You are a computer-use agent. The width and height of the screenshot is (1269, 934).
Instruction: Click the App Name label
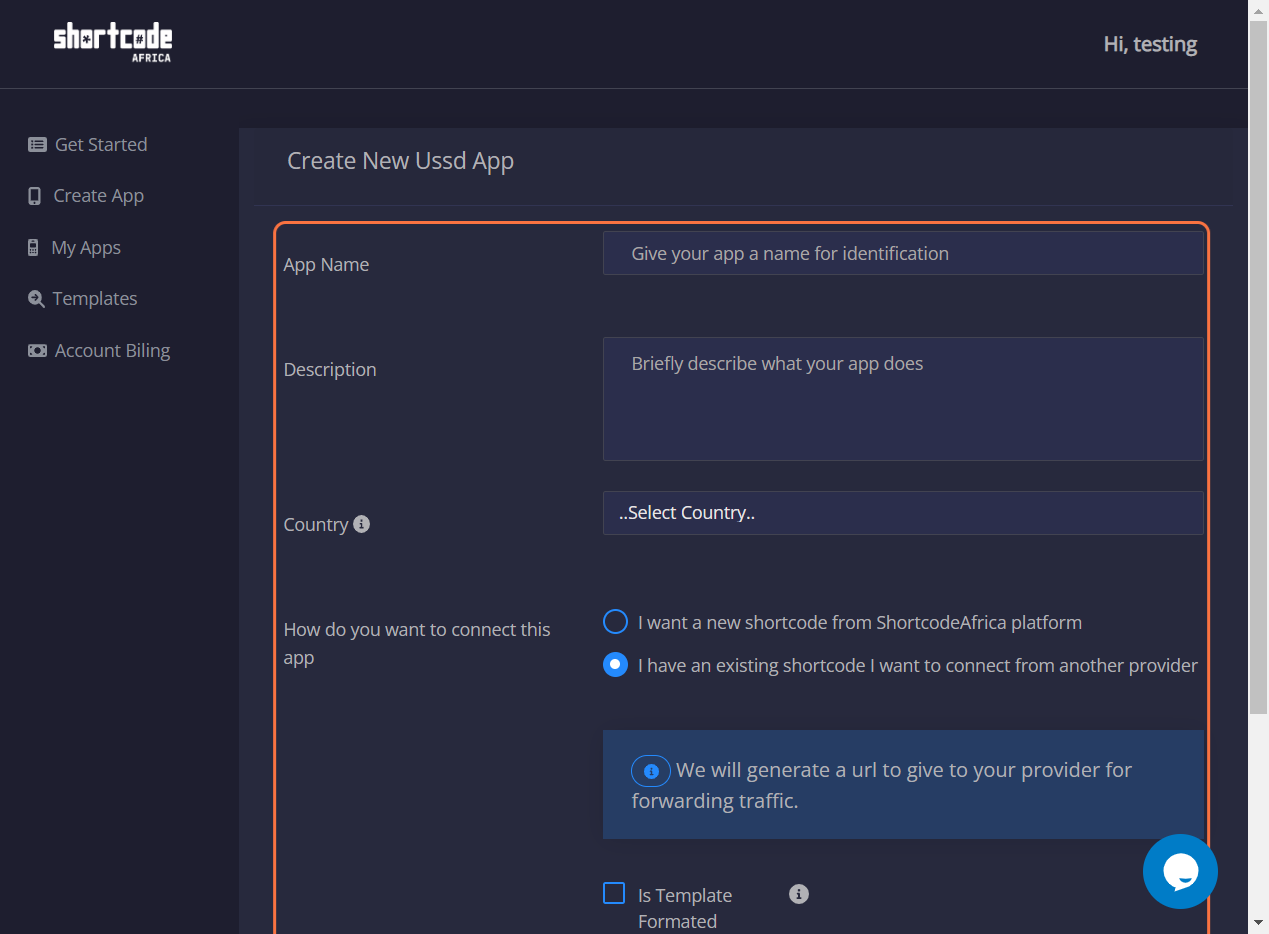pos(326,265)
